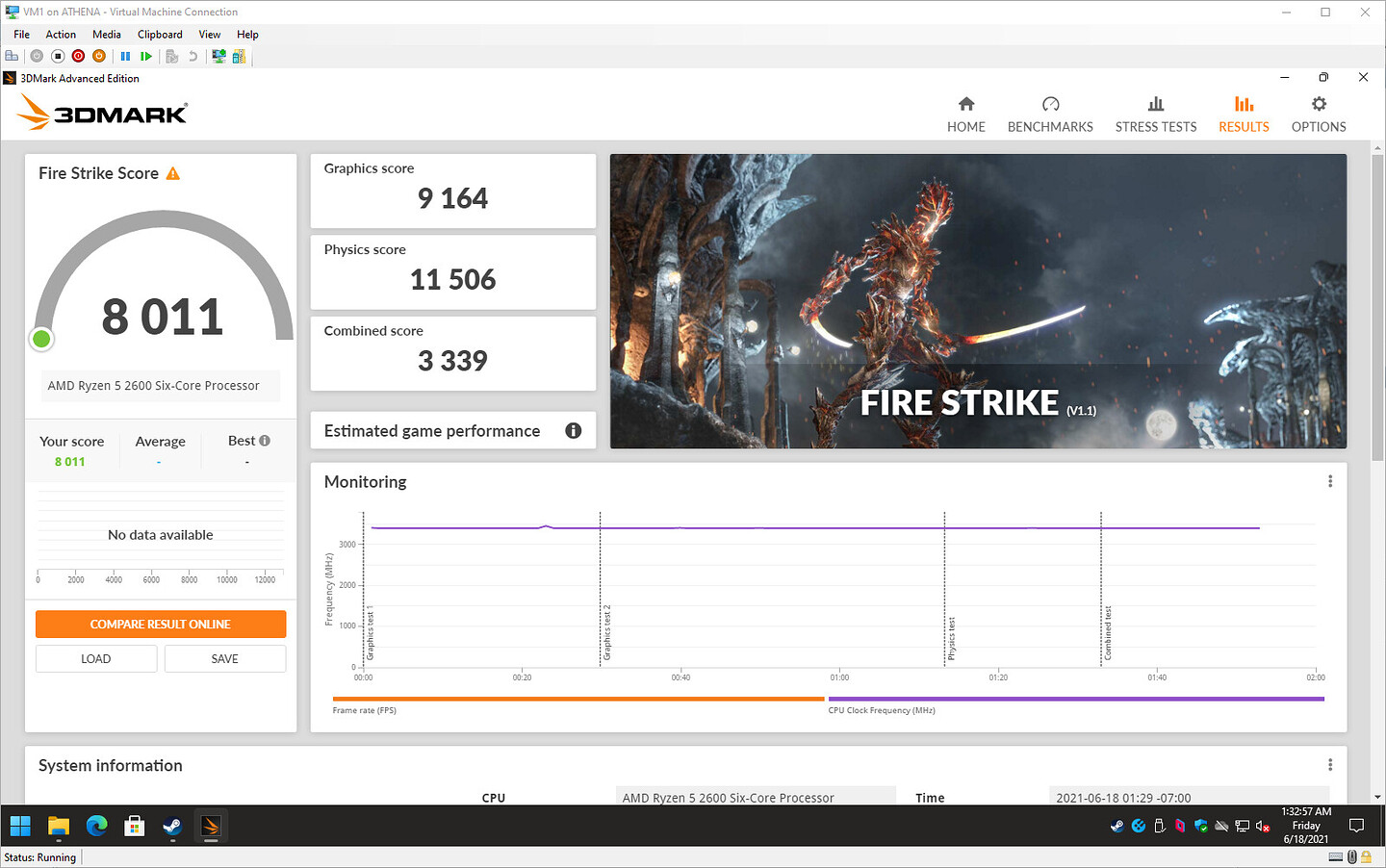Click the Combined score value 3 339
The image size is (1386, 868).
452,361
